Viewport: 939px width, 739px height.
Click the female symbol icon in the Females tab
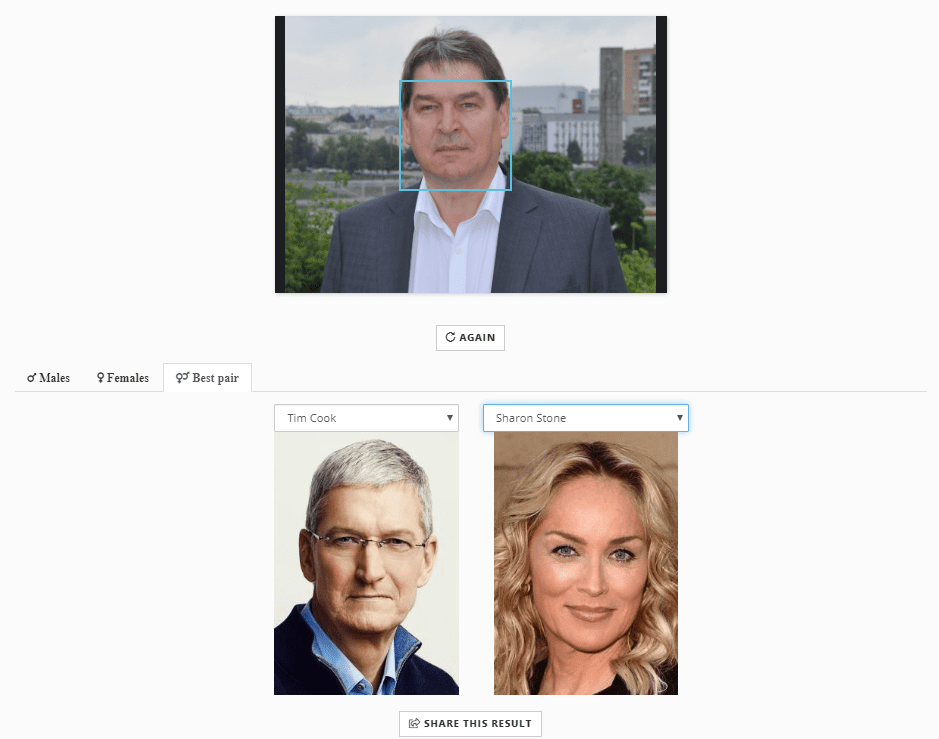point(100,378)
